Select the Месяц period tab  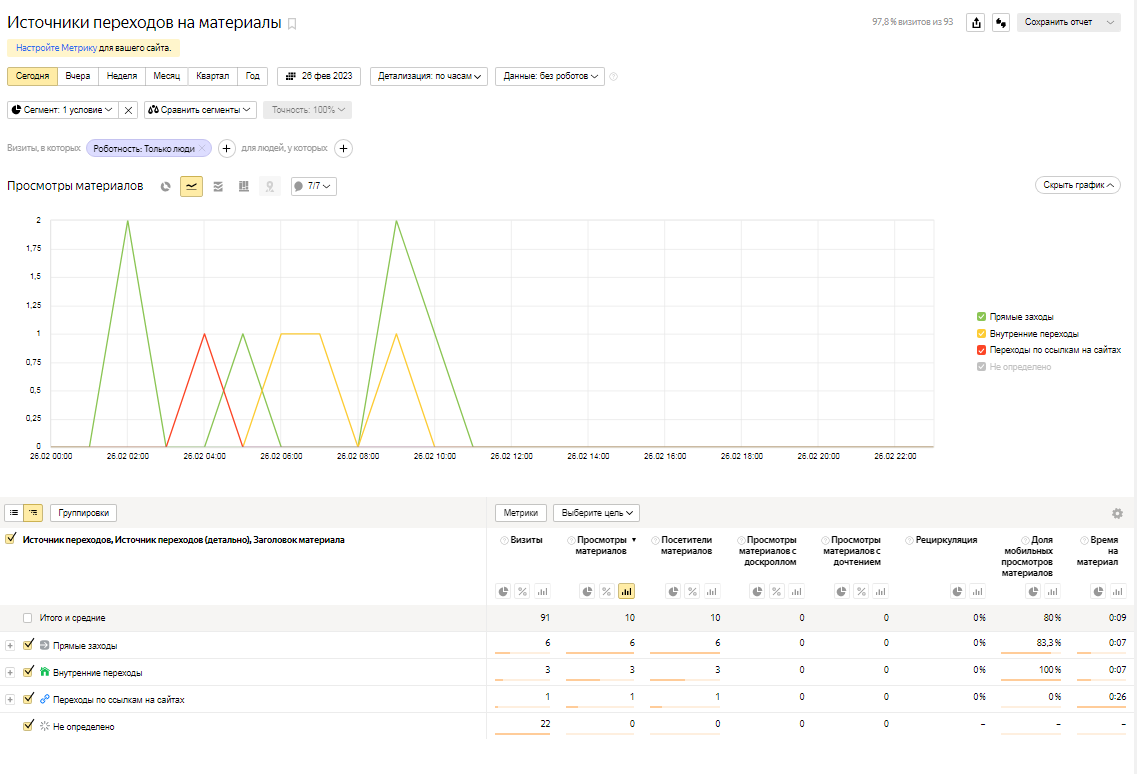pos(167,76)
